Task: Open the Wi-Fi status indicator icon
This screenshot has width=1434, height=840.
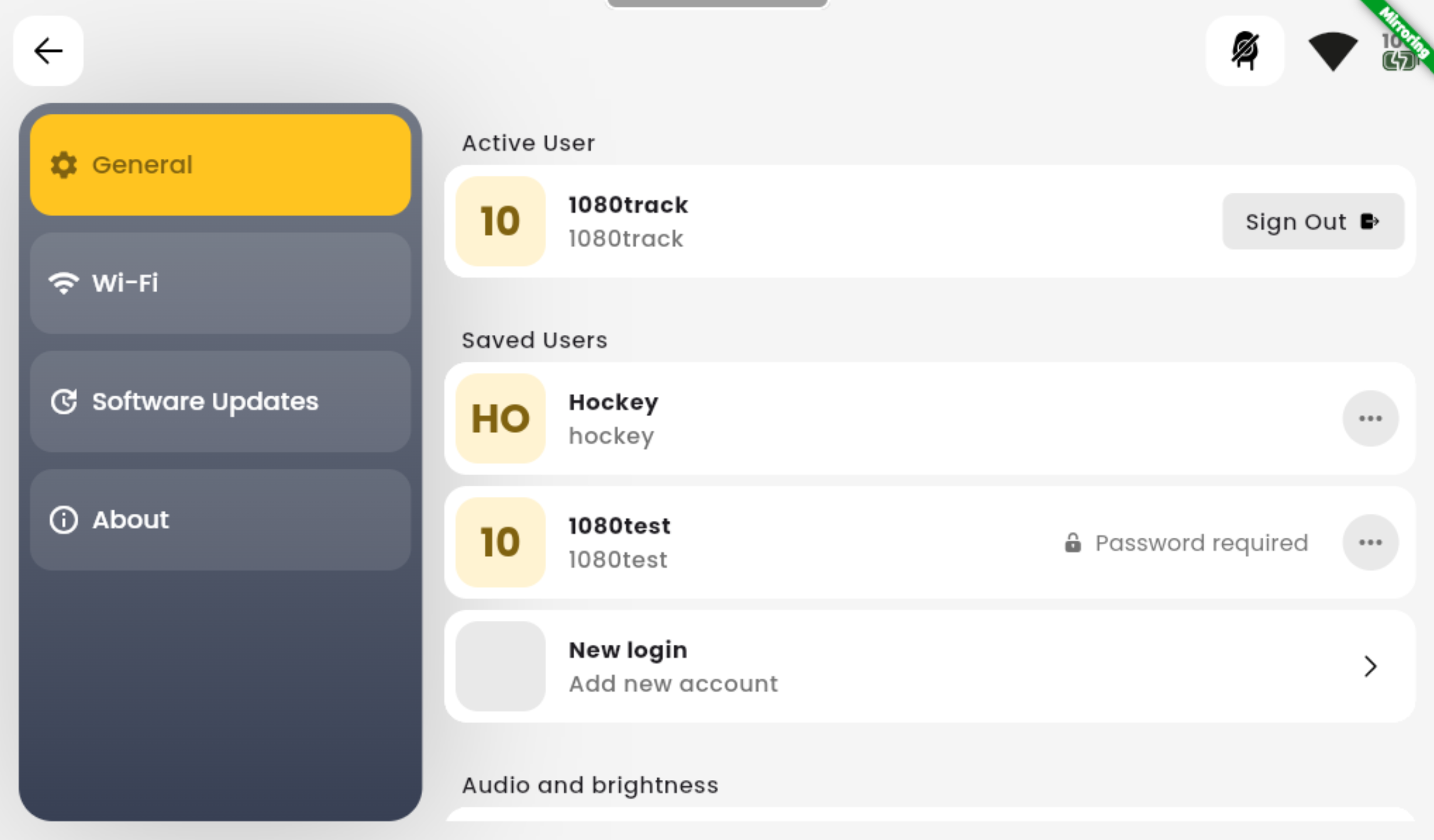Action: (x=1333, y=51)
